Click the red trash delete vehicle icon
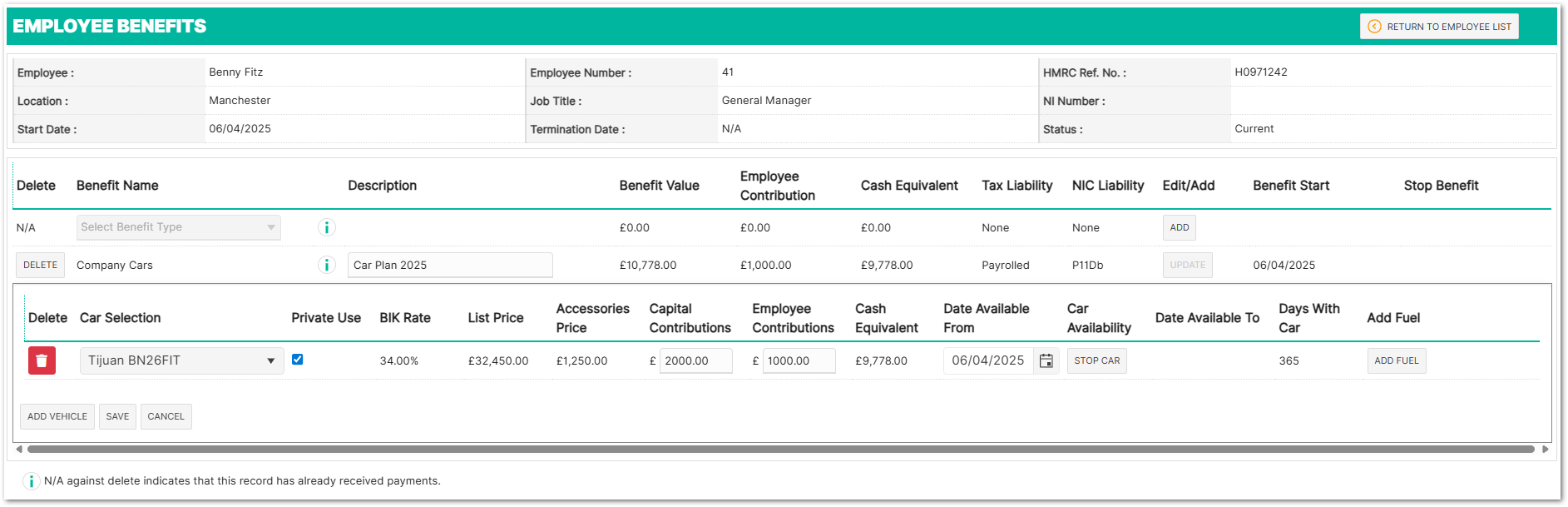This screenshot has width=1568, height=507. tap(42, 360)
